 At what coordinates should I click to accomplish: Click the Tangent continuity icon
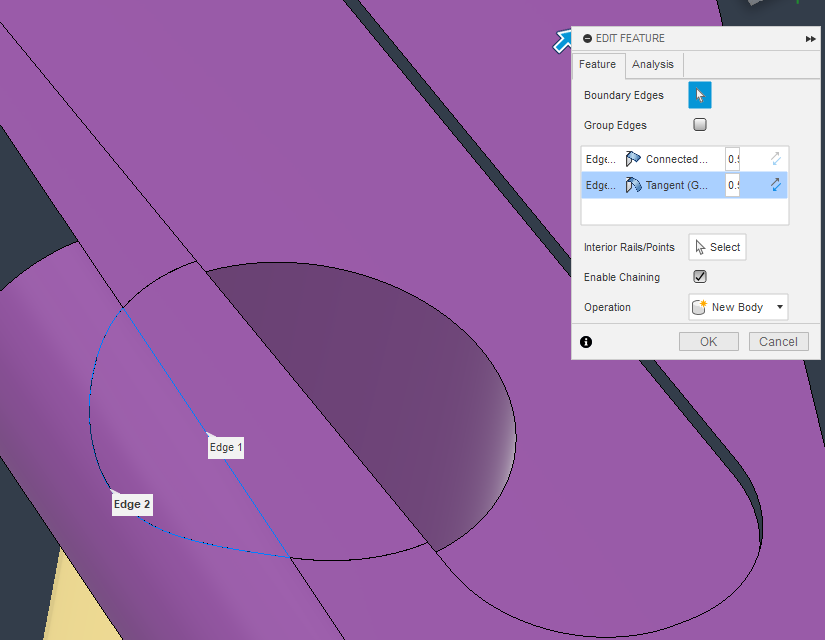pyautogui.click(x=633, y=185)
